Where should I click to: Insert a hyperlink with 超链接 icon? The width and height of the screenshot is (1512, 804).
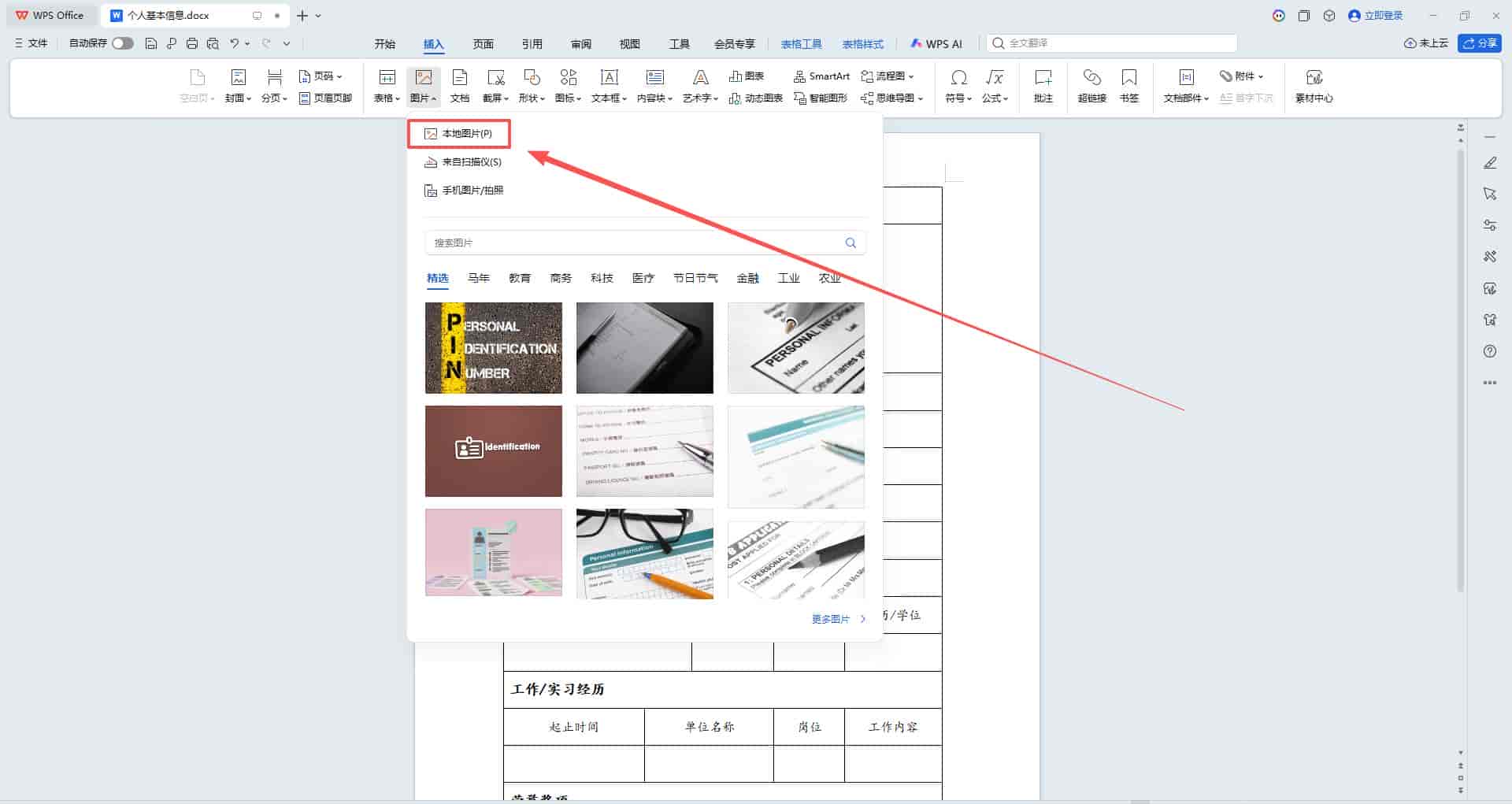click(x=1091, y=86)
